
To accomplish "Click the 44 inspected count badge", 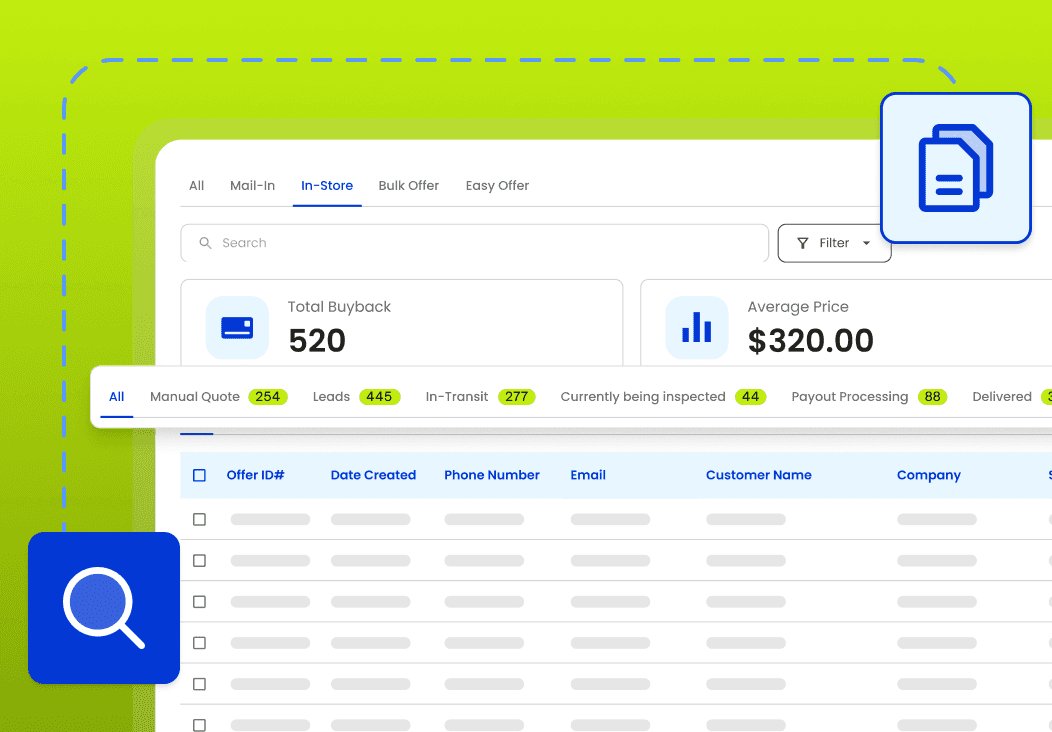I will tap(750, 397).
